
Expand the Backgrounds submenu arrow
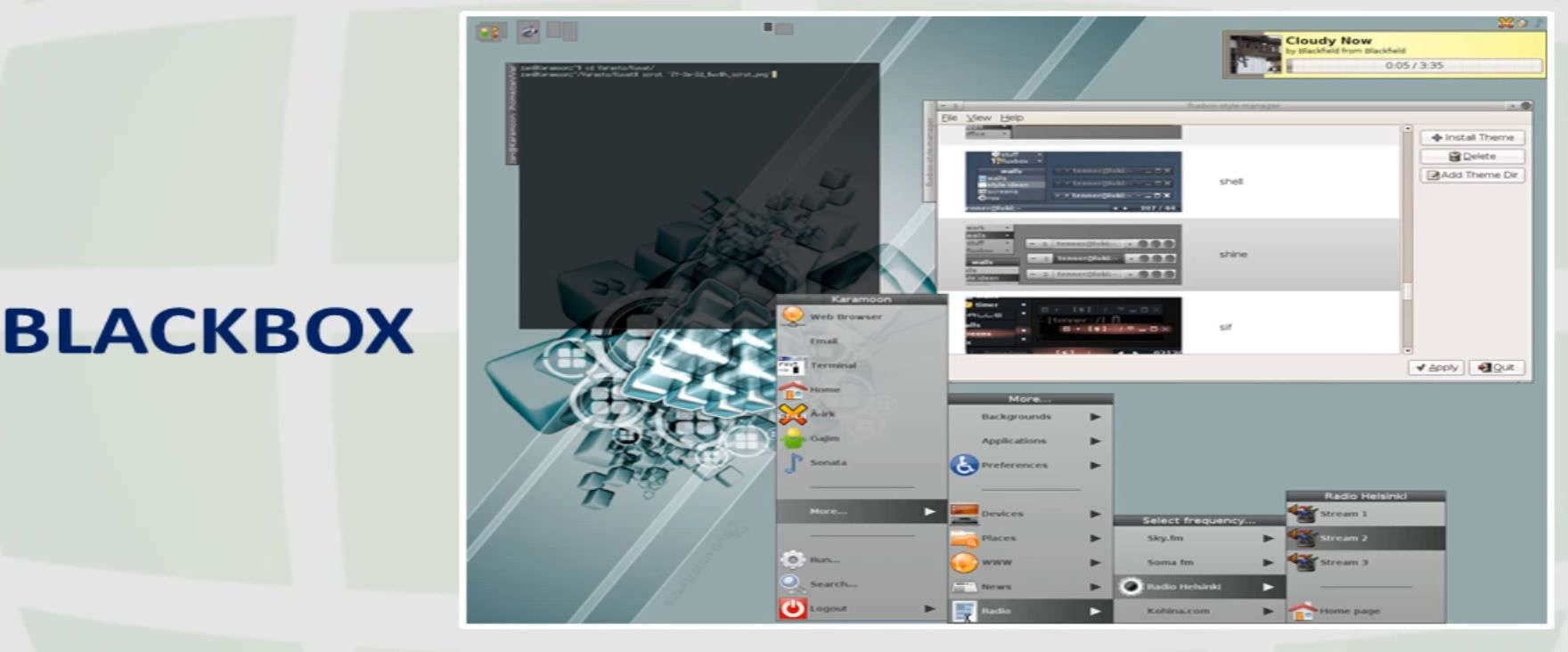(x=1095, y=417)
